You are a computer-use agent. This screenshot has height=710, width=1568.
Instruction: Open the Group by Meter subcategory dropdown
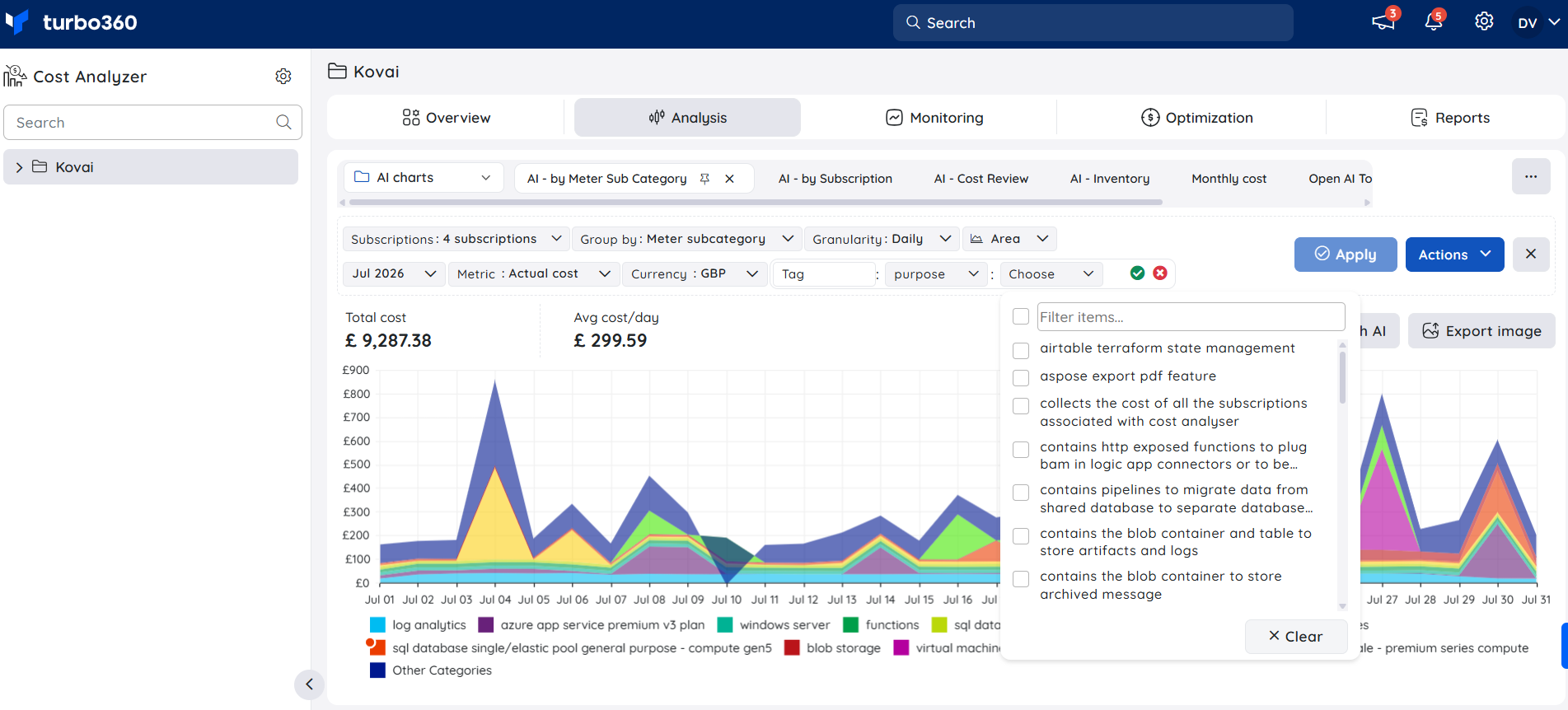point(686,239)
